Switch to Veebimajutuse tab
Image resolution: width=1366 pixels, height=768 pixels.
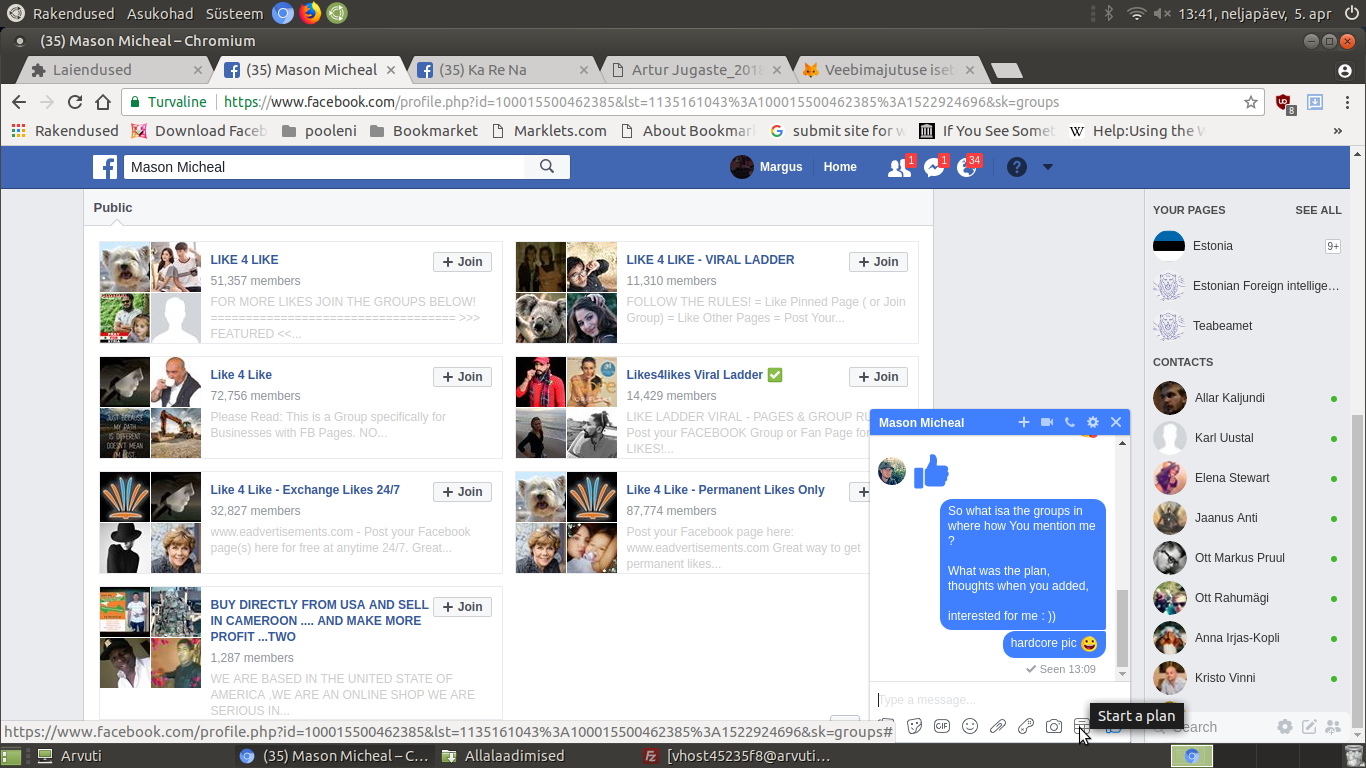[x=889, y=70]
